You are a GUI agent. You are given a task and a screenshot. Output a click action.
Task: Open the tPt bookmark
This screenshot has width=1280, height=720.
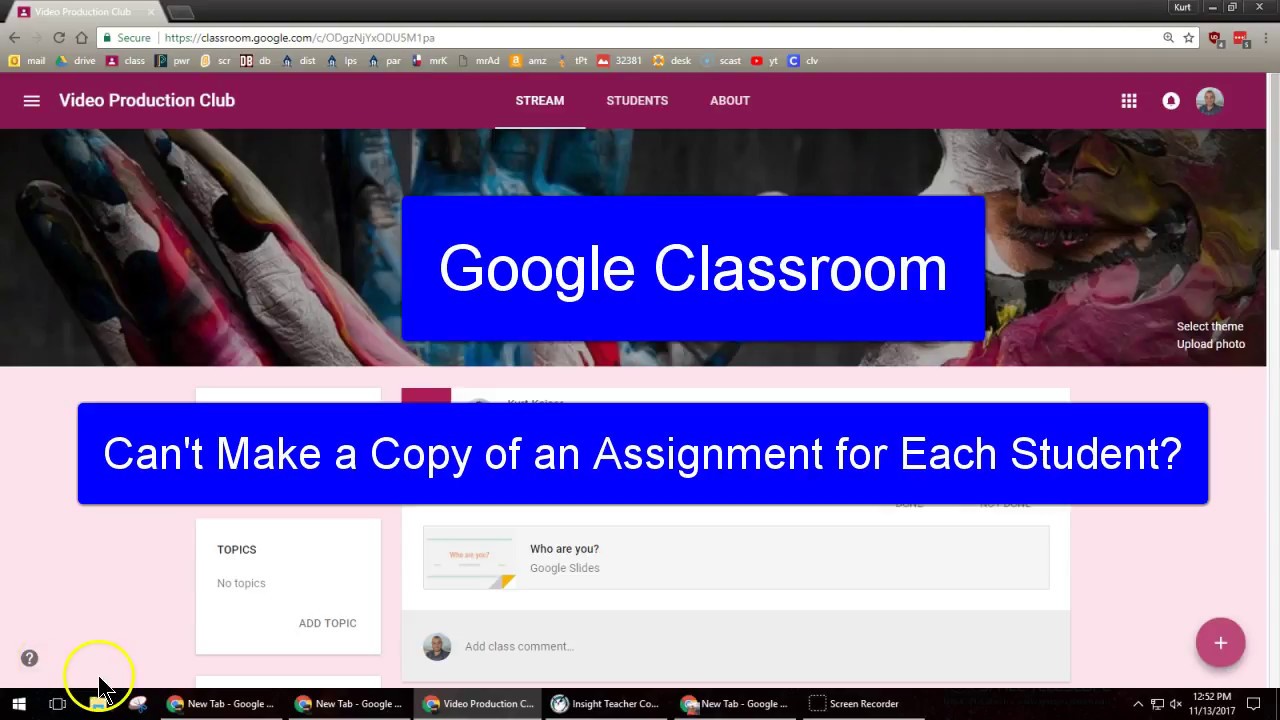click(573, 60)
